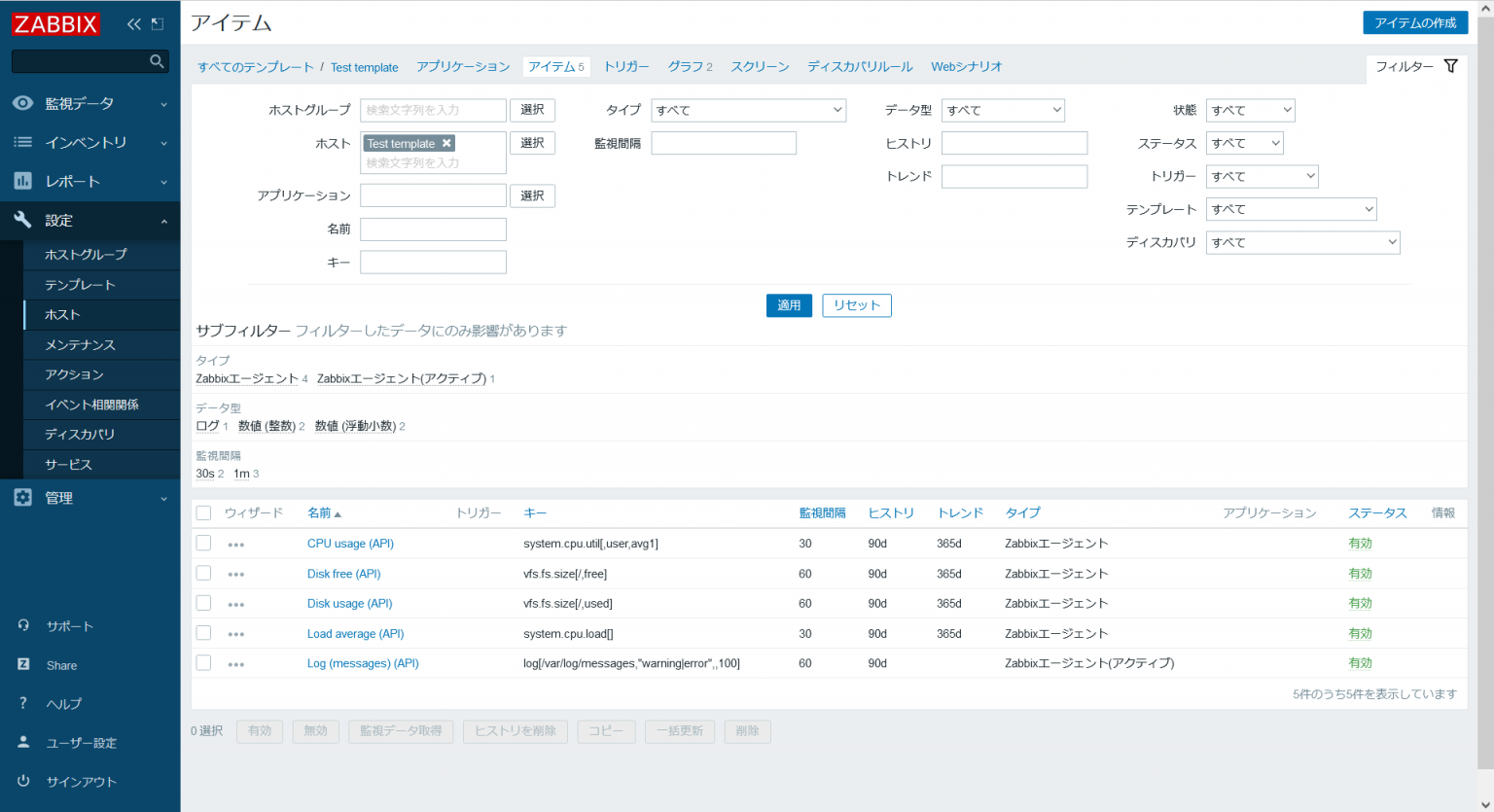Image resolution: width=1494 pixels, height=812 pixels.
Task: Click the サポート lifebuoy icon
Action: pos(25,625)
